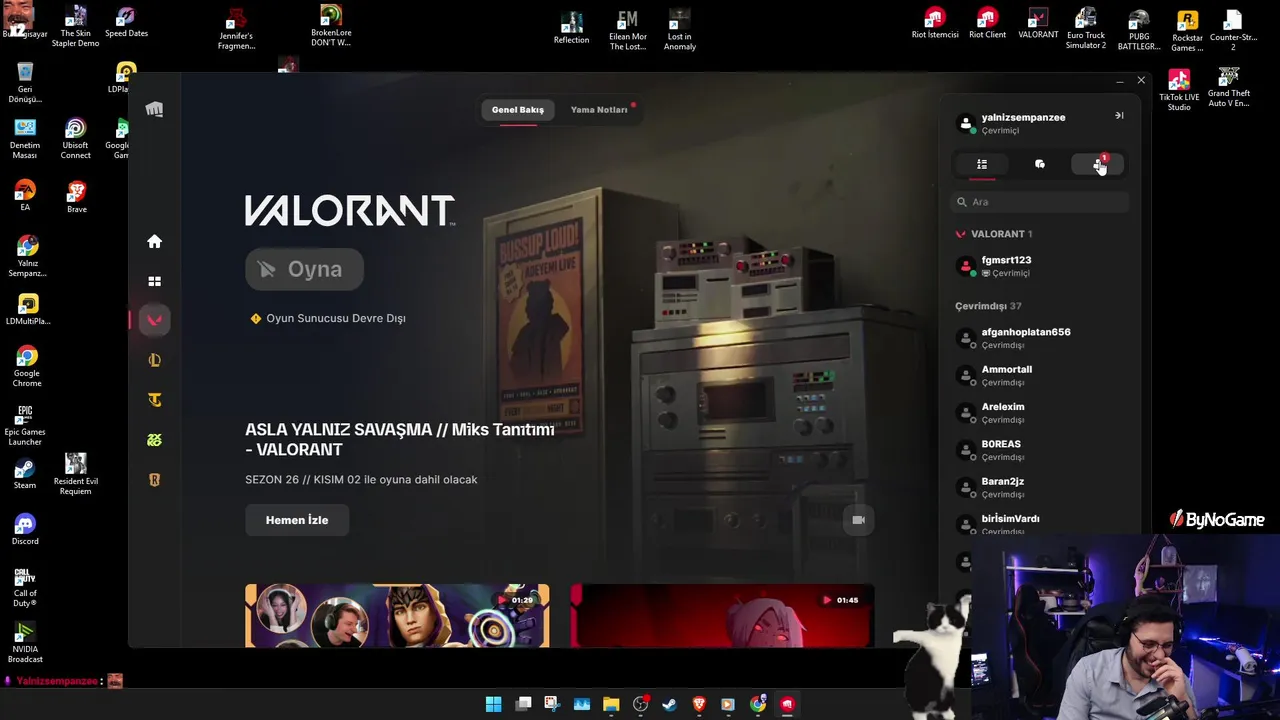The image size is (1280, 720).
Task: Open Brave browser on taskbar
Action: (x=699, y=704)
